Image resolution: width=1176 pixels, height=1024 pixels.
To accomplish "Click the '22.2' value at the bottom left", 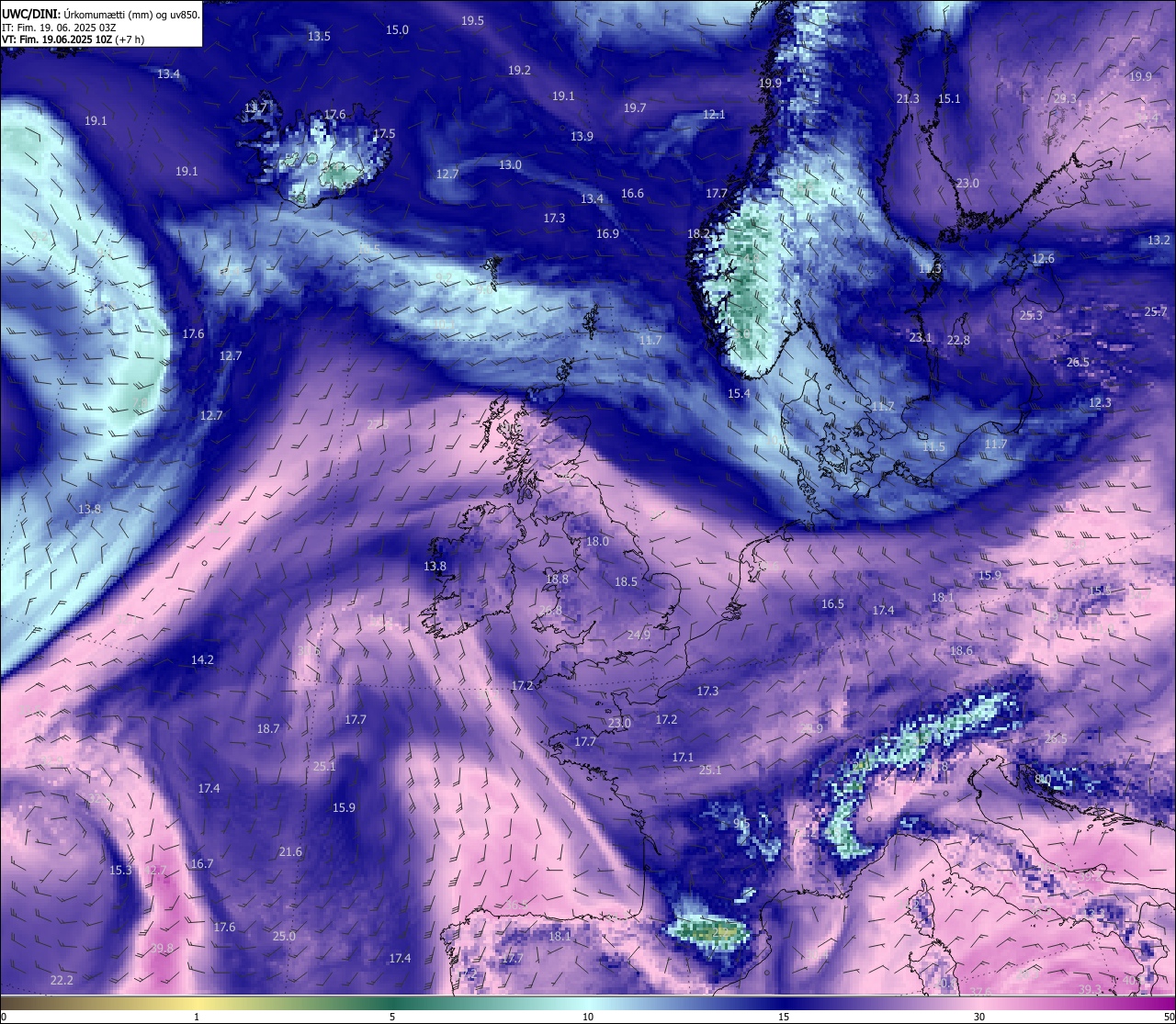I will pyautogui.click(x=62, y=981).
